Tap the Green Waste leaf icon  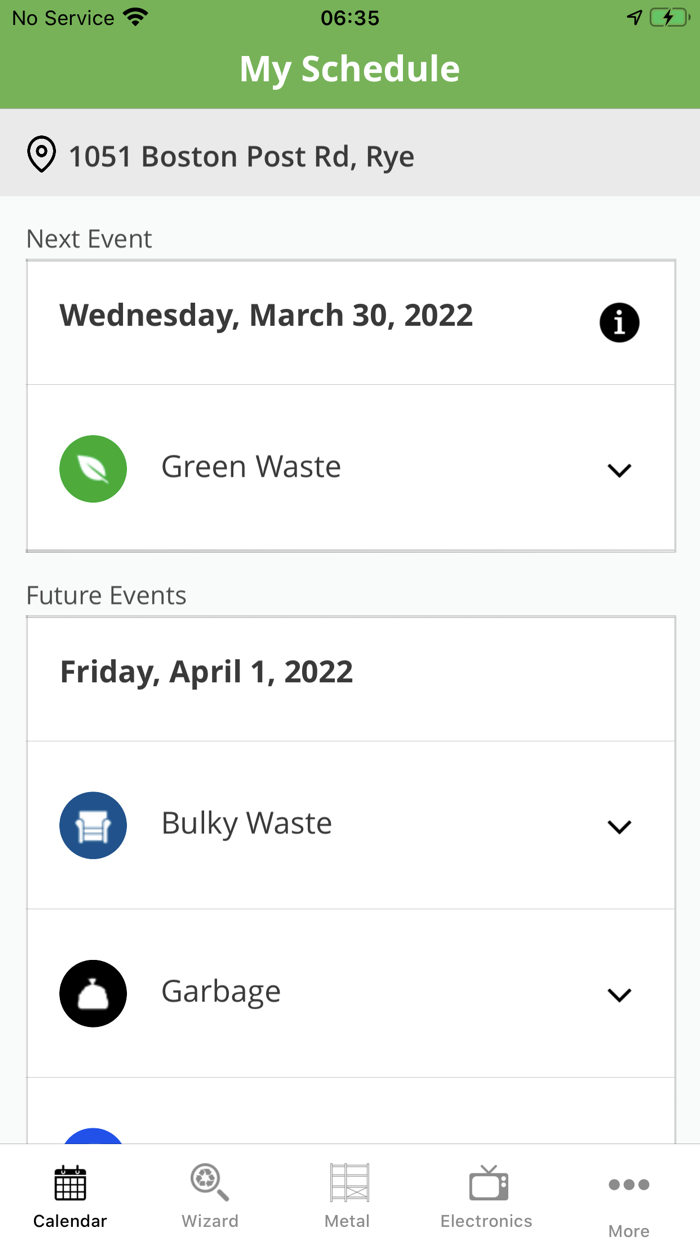[93, 468]
